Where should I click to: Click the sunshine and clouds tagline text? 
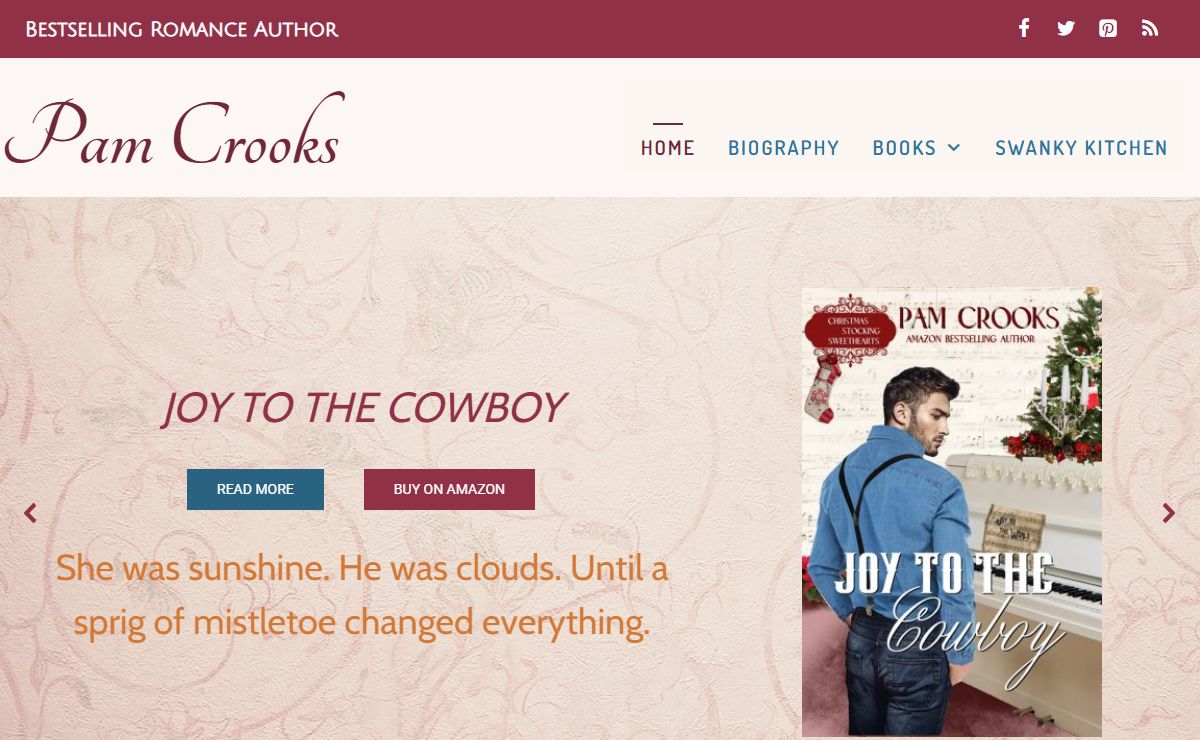point(362,596)
